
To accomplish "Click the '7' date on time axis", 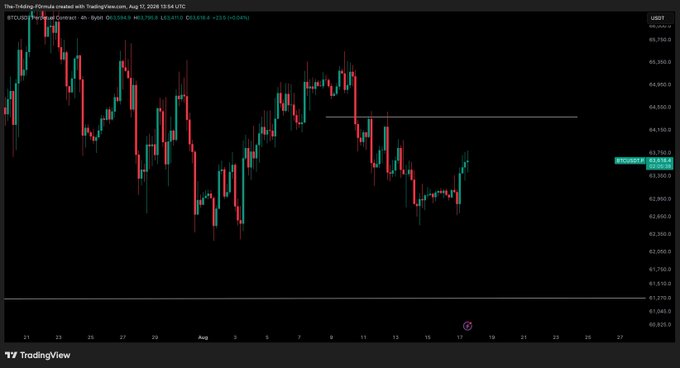I will click(x=299, y=337).
